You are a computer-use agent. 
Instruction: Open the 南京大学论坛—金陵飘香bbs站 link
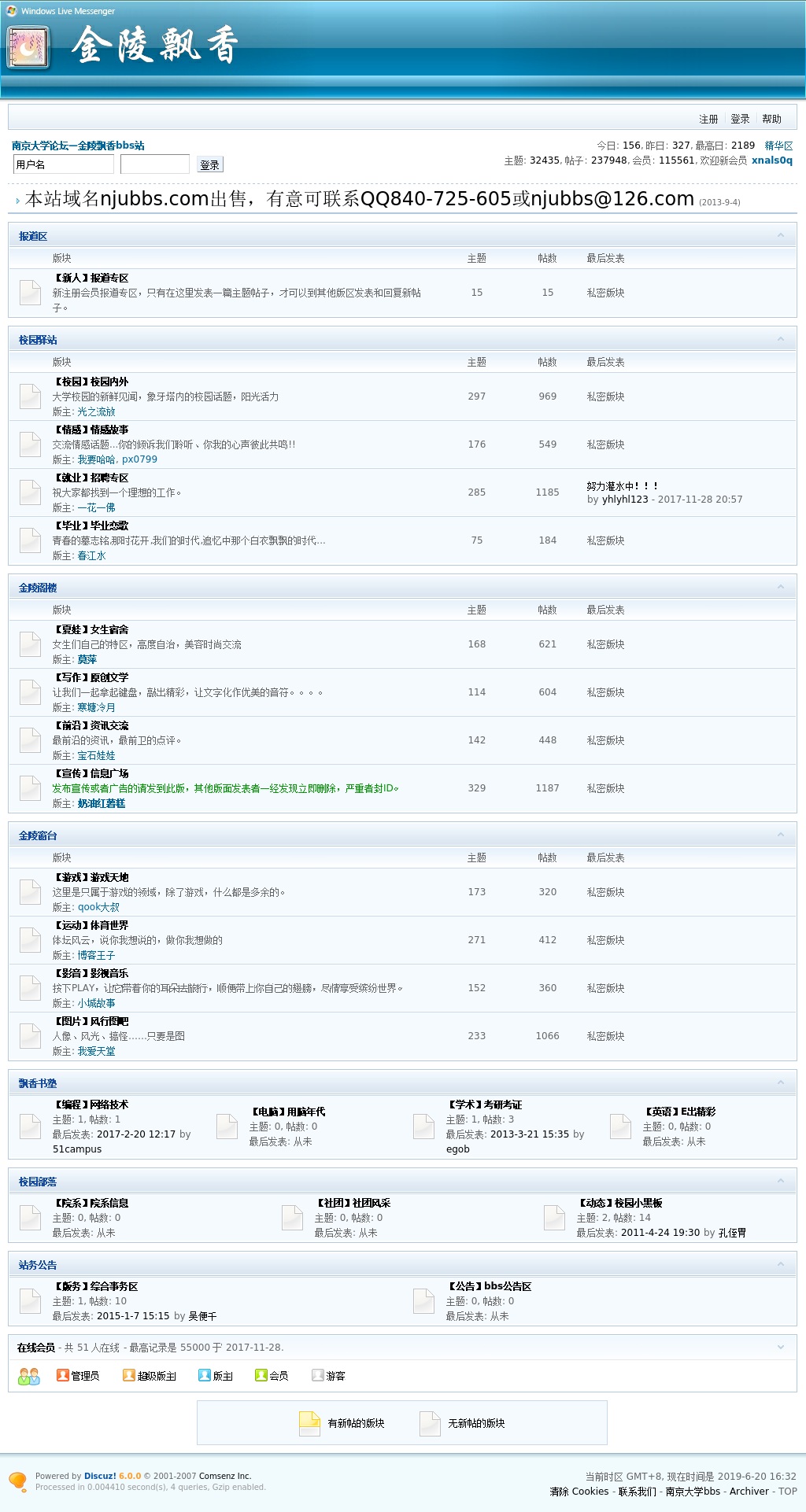[78, 146]
